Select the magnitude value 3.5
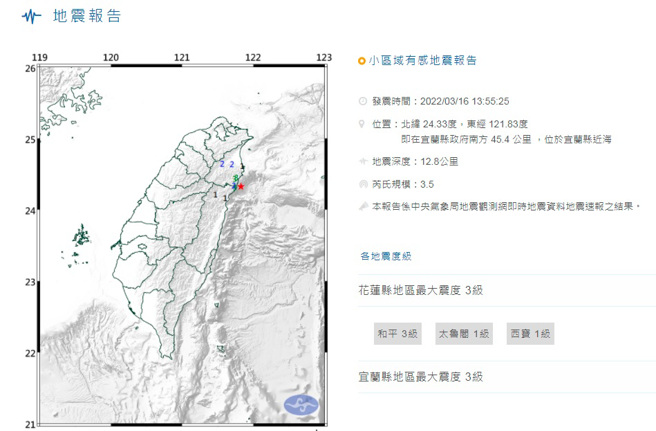656x431 pixels. (x=427, y=184)
